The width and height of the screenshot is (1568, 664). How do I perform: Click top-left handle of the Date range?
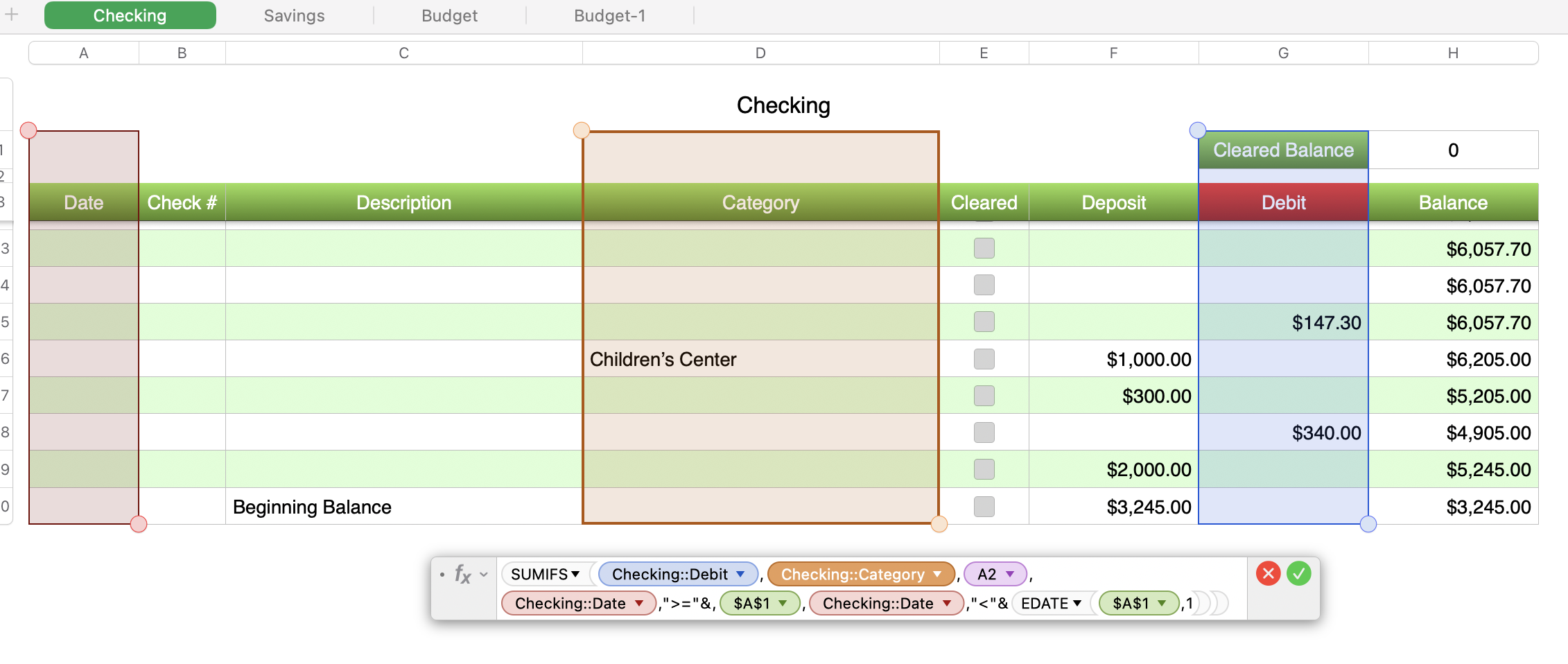click(x=28, y=130)
